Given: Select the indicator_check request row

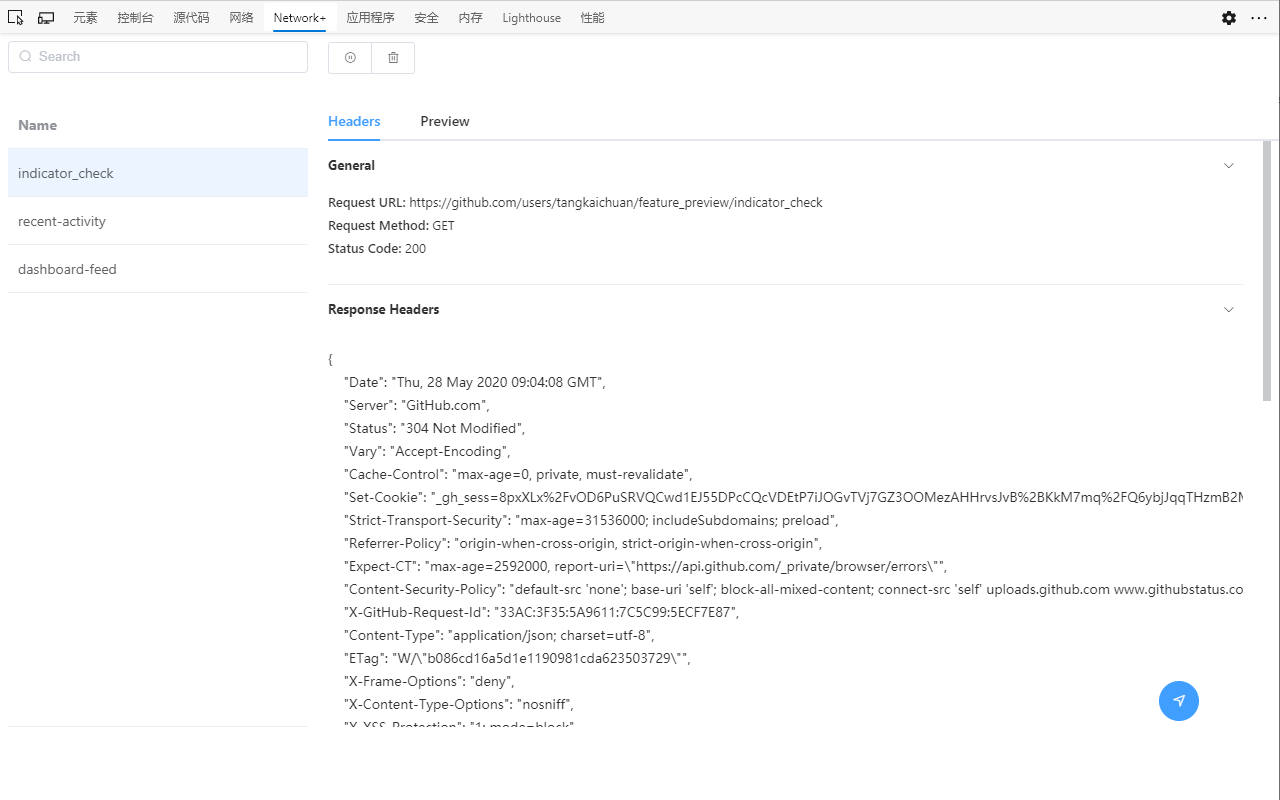Looking at the screenshot, I should coord(66,174).
